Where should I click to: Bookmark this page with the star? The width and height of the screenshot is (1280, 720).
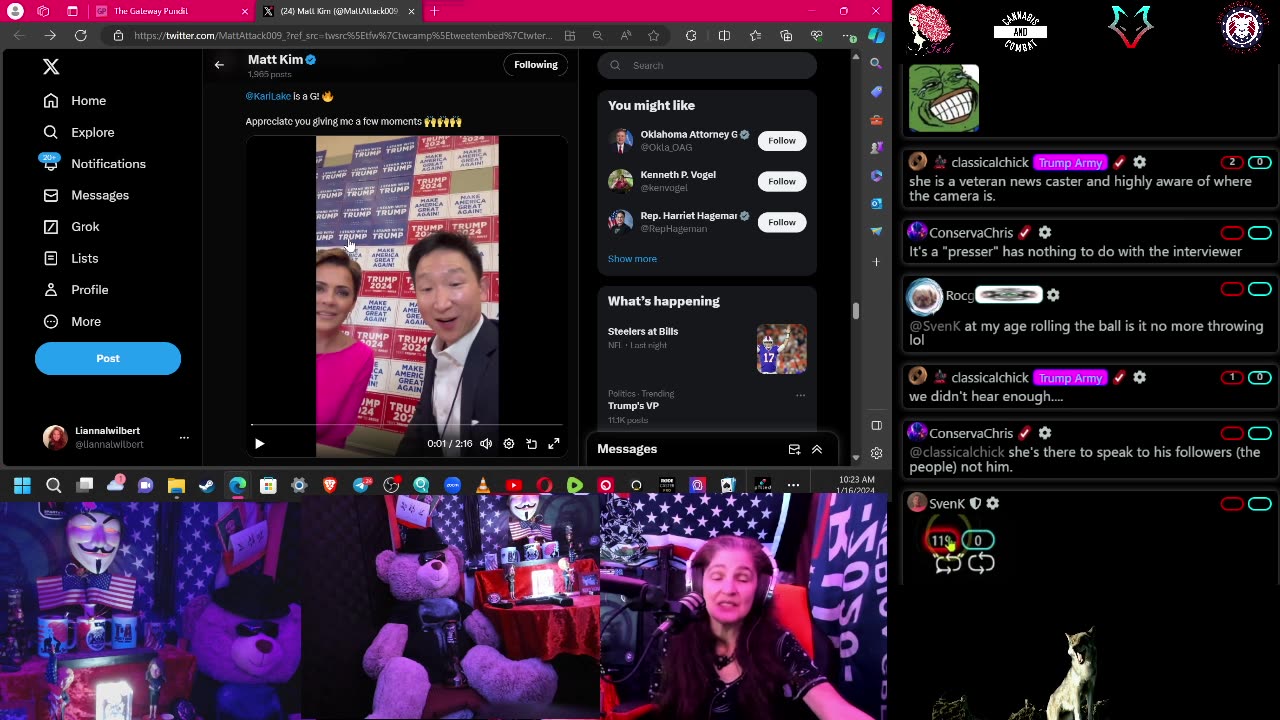654,36
